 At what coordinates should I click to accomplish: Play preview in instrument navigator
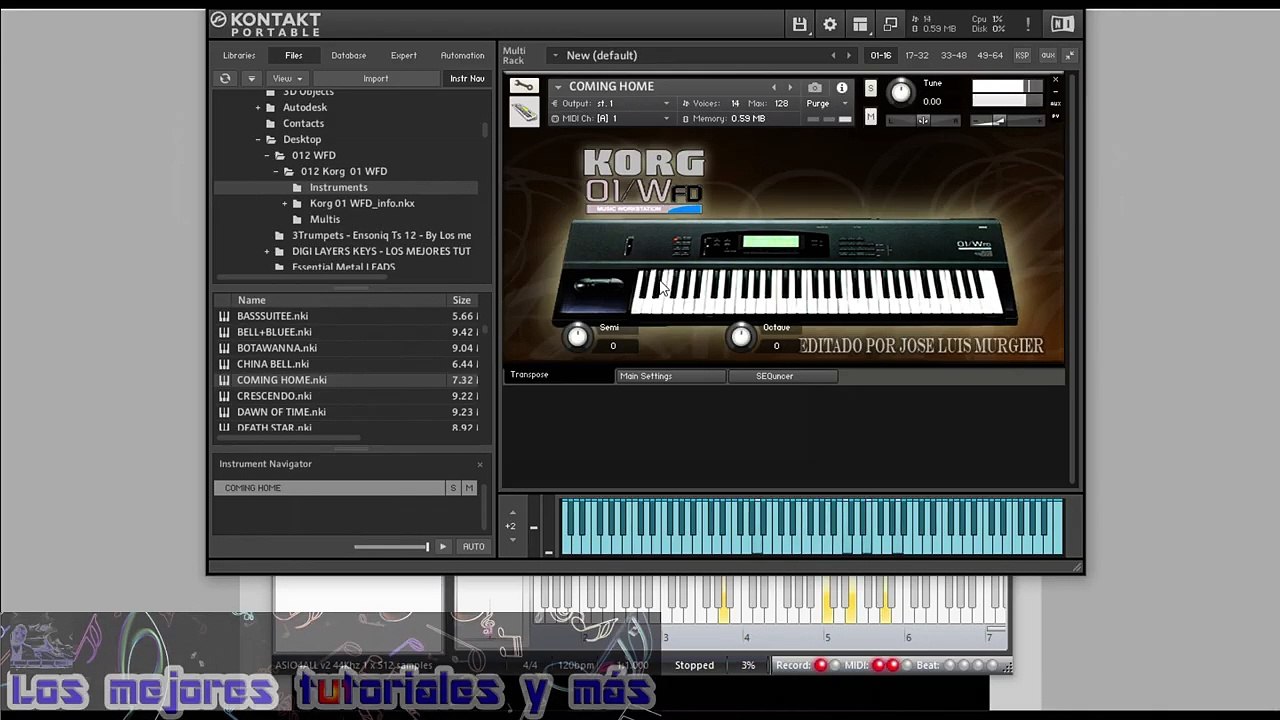coord(443,547)
